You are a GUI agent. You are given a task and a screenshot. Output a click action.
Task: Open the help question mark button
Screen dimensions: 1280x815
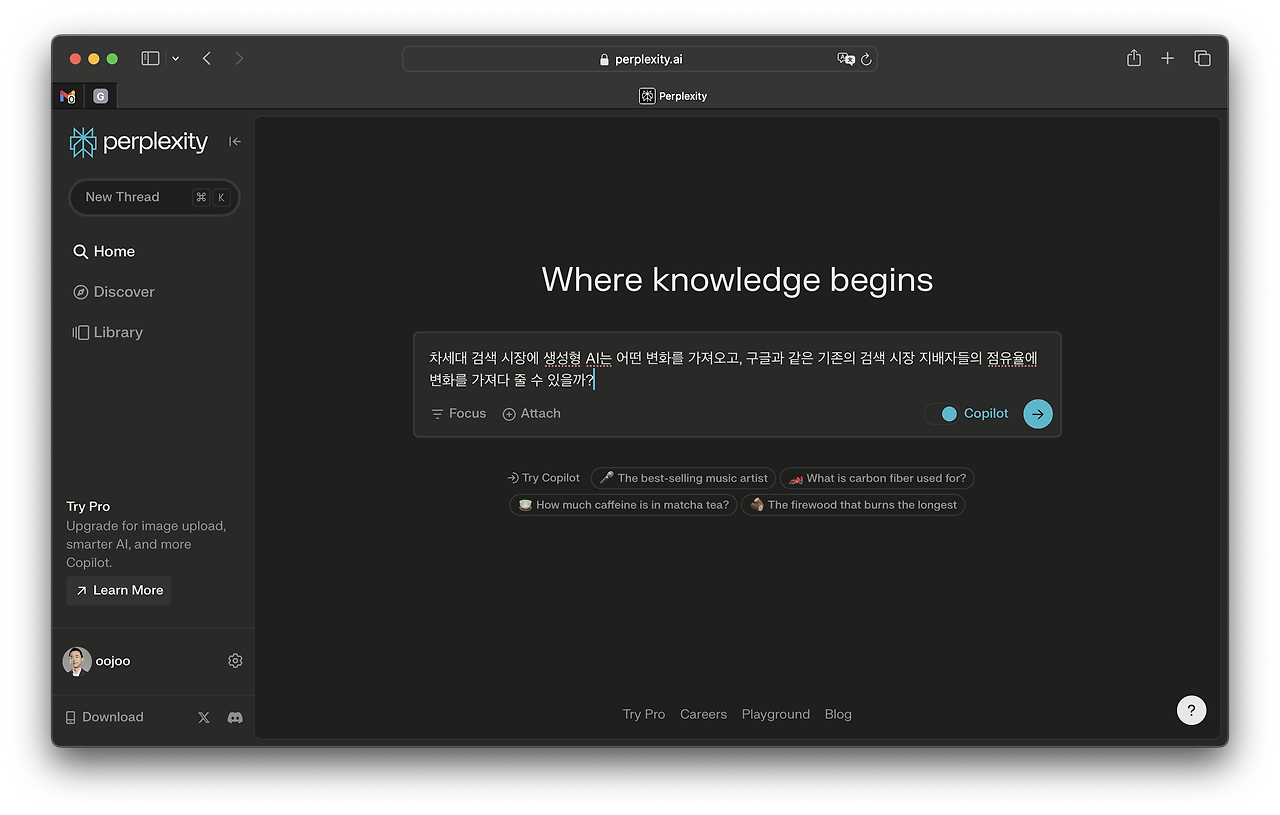pos(1191,711)
